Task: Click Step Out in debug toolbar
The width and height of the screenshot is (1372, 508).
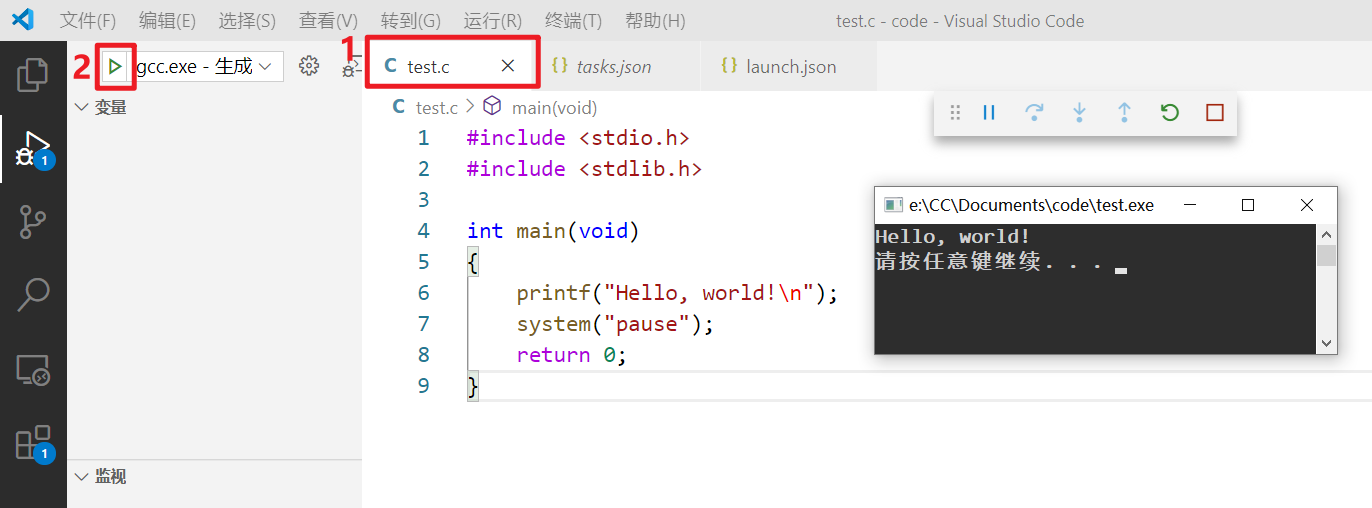Action: tap(1124, 113)
